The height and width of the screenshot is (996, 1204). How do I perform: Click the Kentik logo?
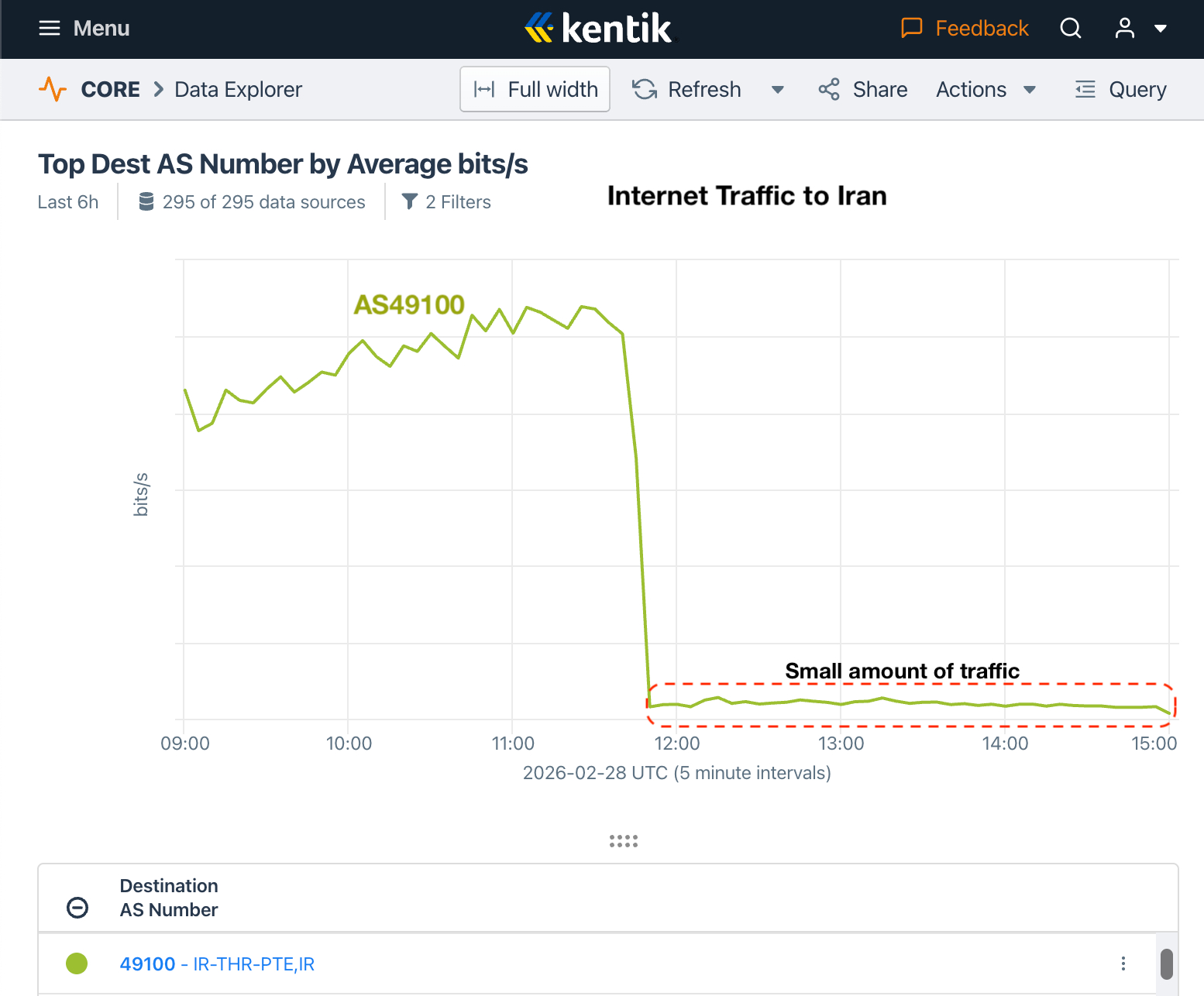click(600, 29)
